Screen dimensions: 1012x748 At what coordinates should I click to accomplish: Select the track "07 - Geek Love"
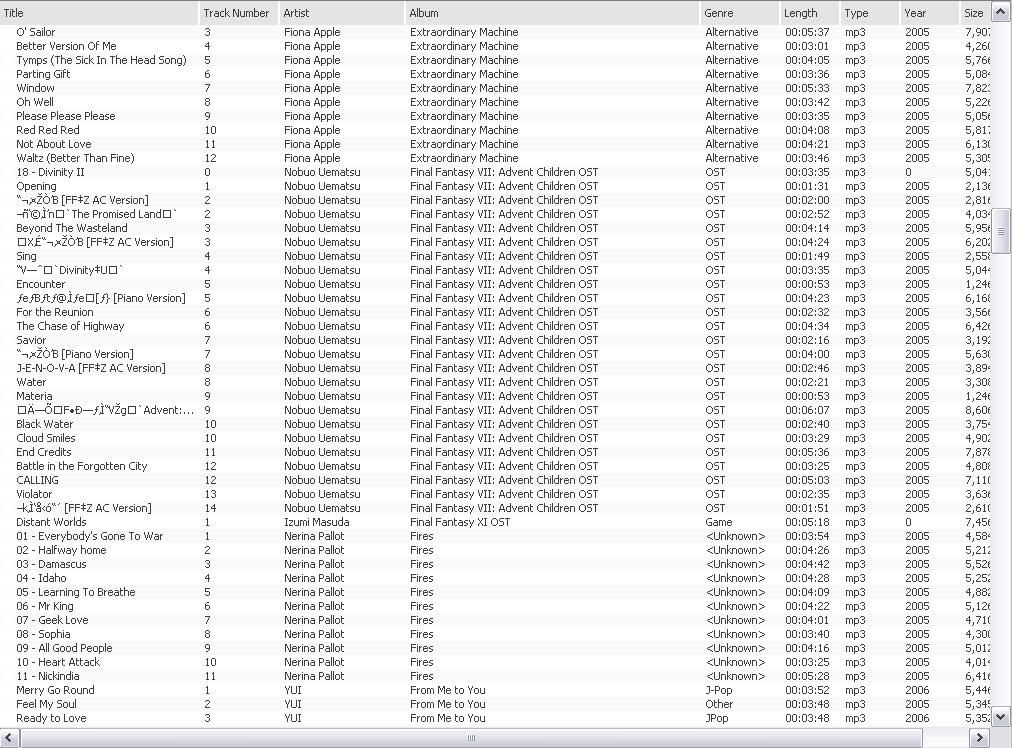(52, 620)
